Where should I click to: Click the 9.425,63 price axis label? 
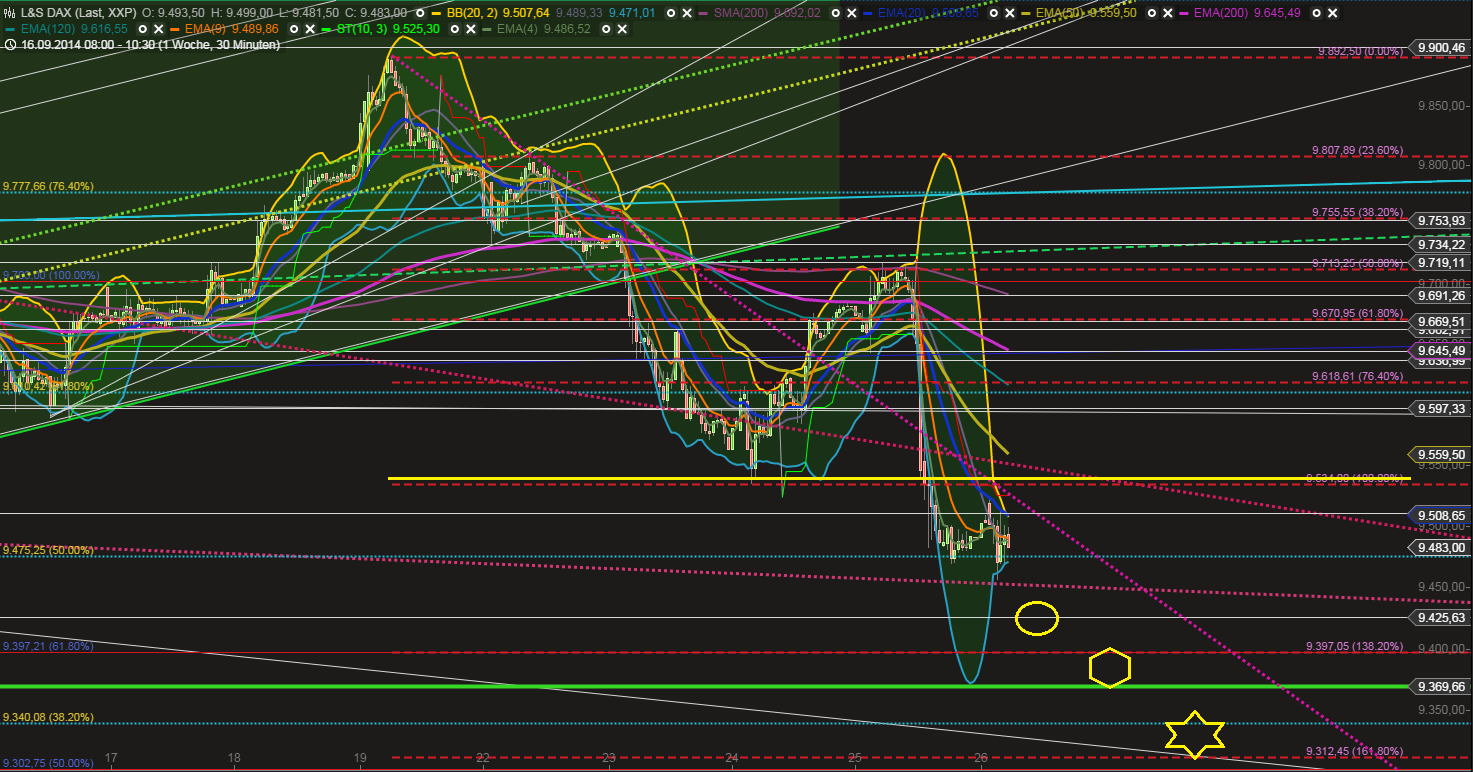(x=1439, y=618)
